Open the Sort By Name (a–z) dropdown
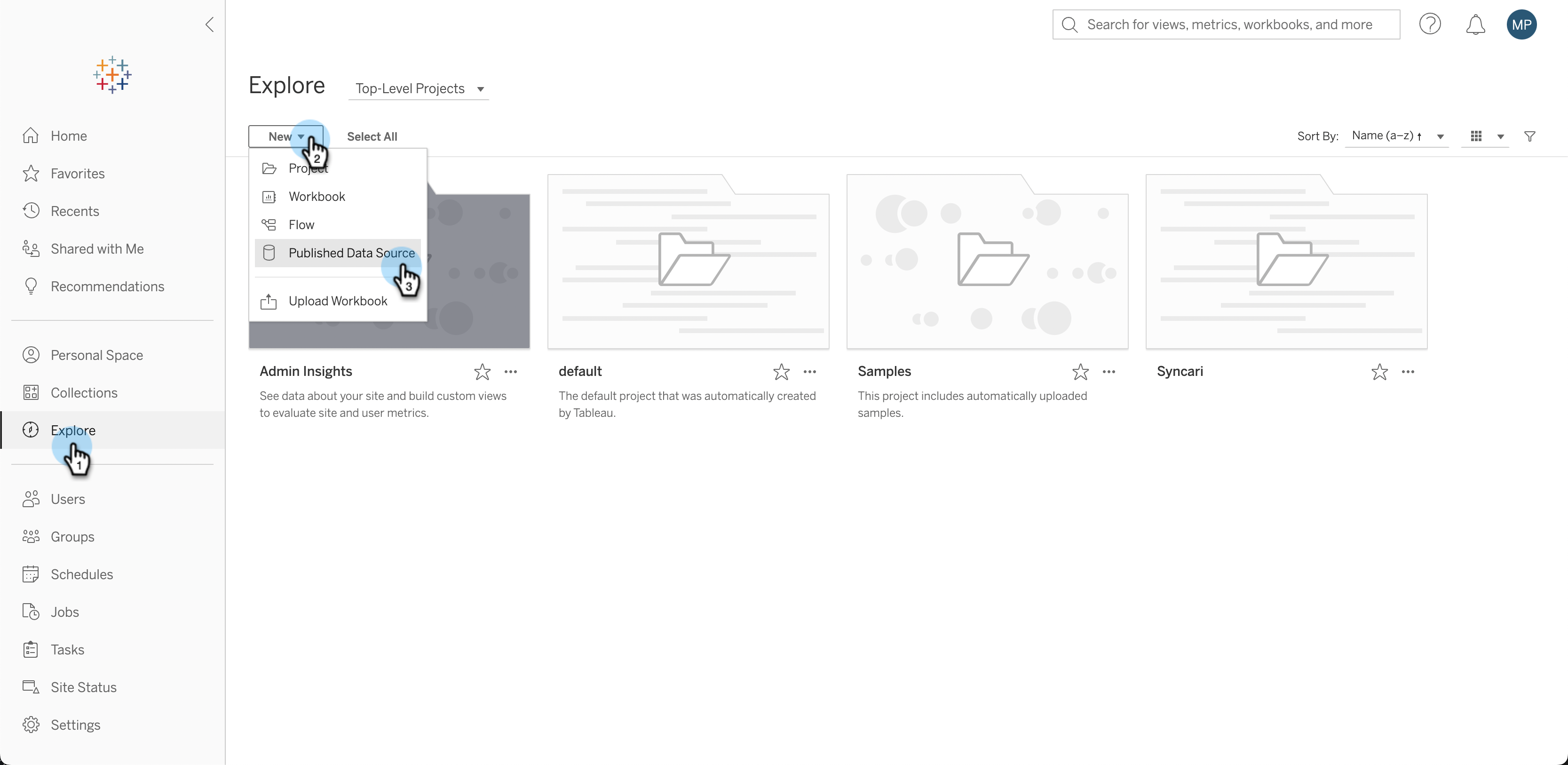The height and width of the screenshot is (765, 1568). (x=1397, y=136)
